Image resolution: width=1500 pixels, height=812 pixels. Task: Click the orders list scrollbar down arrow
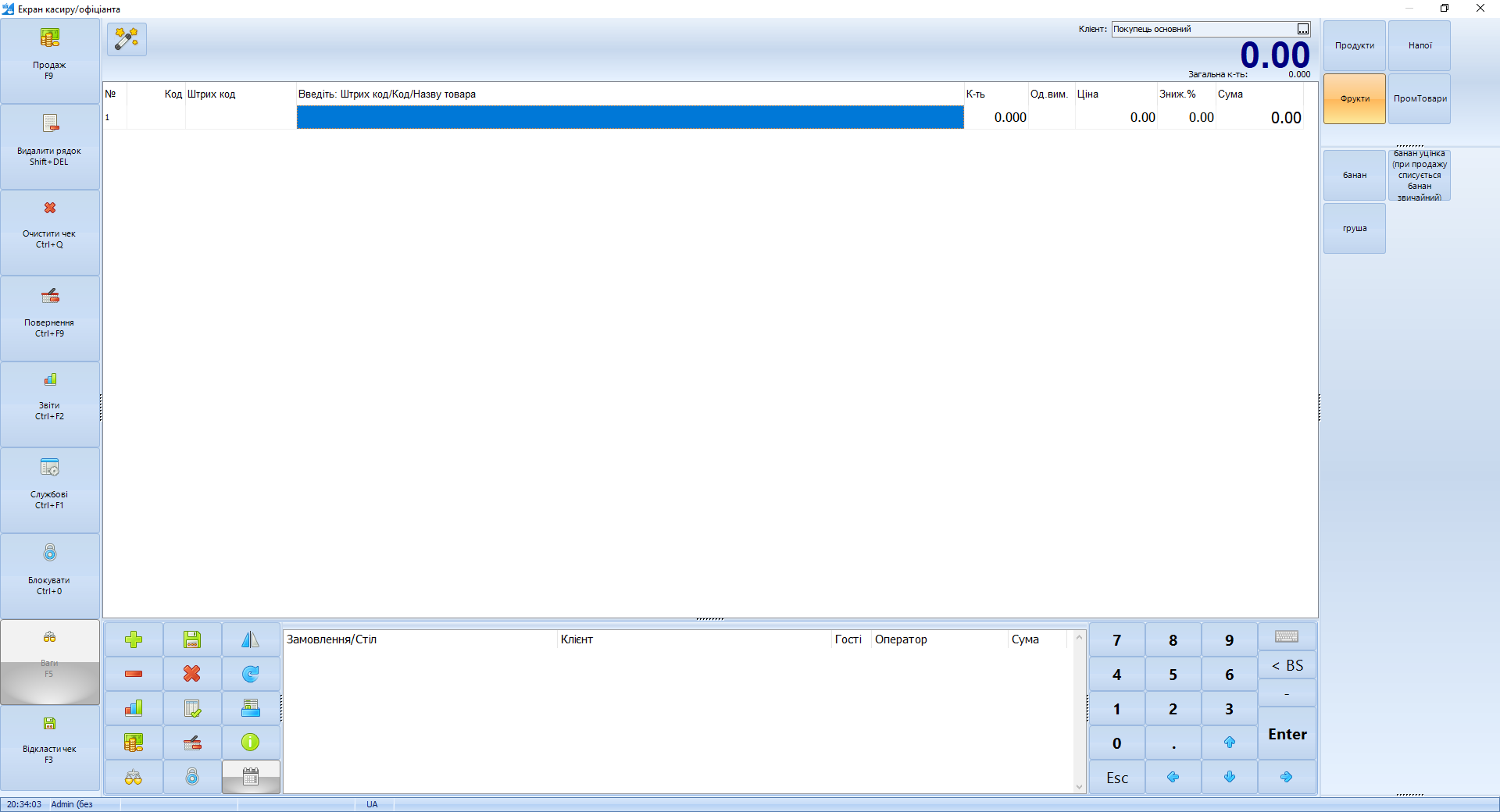1080,787
